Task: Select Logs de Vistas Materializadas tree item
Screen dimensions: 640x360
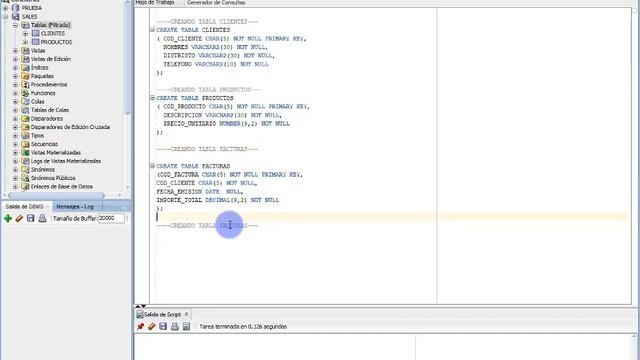Action: pyautogui.click(x=66, y=161)
